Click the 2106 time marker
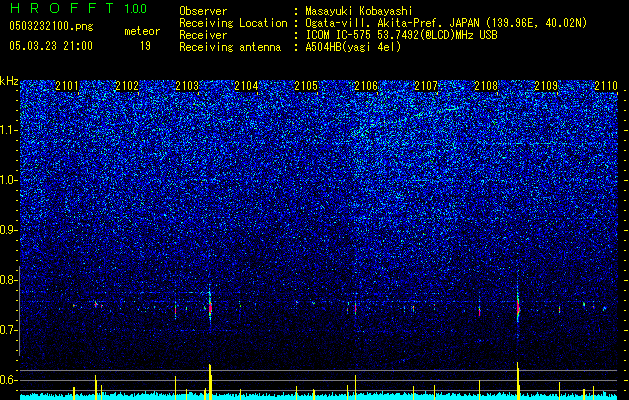The width and height of the screenshot is (629, 400). pyautogui.click(x=366, y=86)
